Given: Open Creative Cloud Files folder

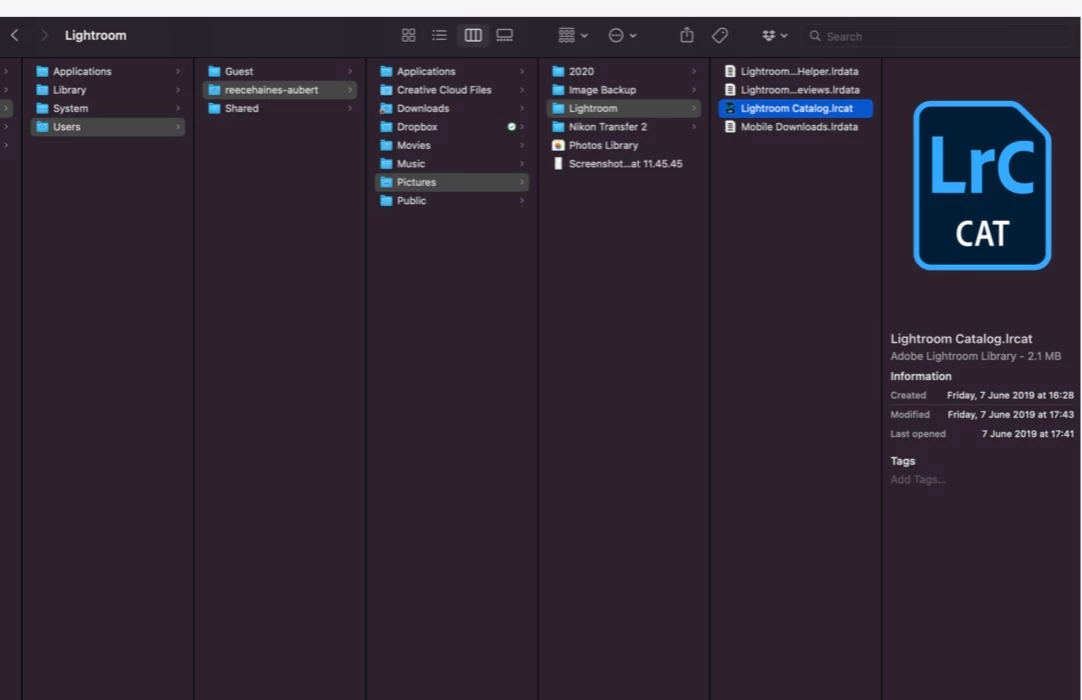Looking at the screenshot, I should (x=451, y=90).
